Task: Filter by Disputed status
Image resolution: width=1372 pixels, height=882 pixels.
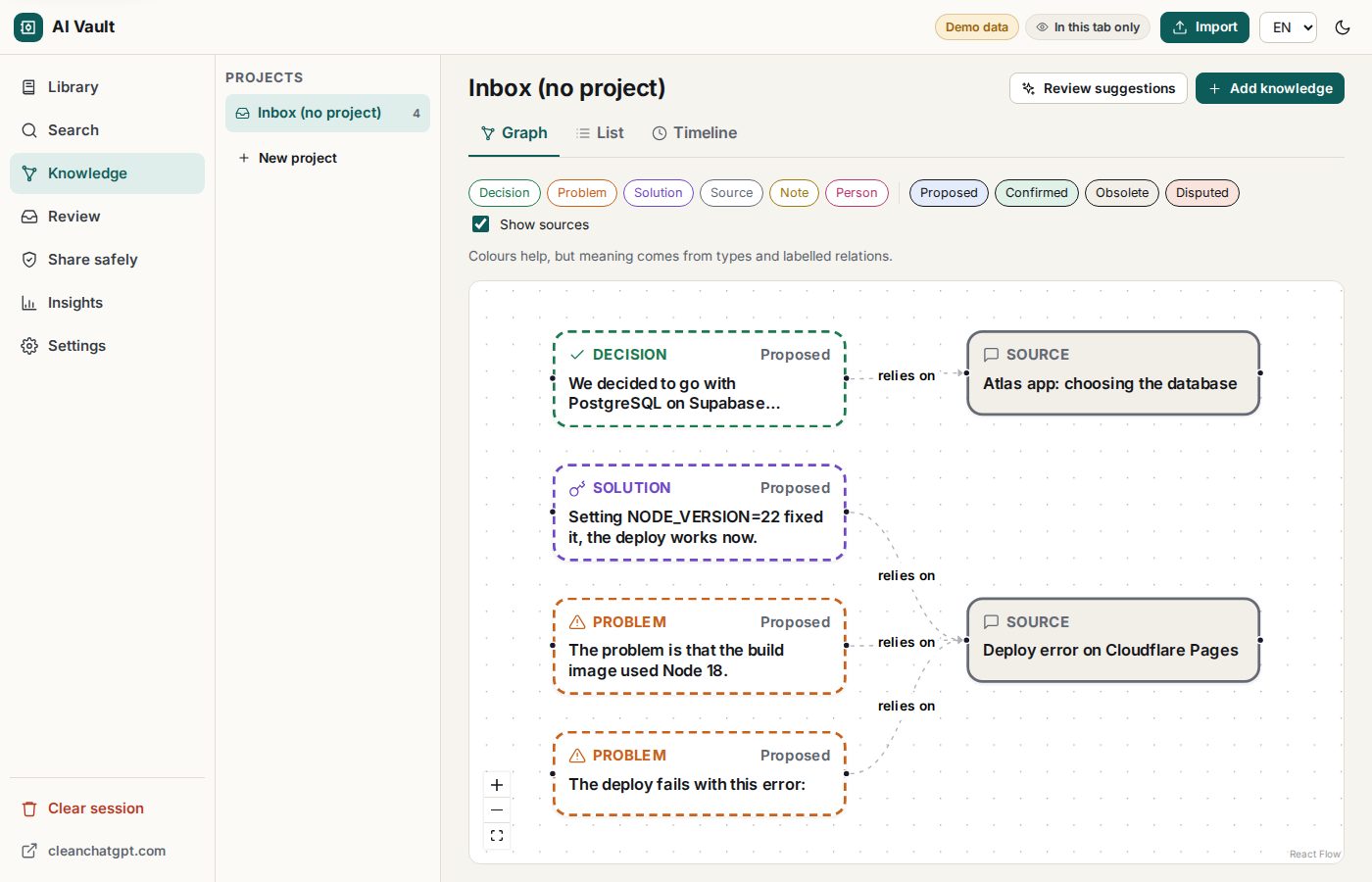Action: [x=1202, y=193]
